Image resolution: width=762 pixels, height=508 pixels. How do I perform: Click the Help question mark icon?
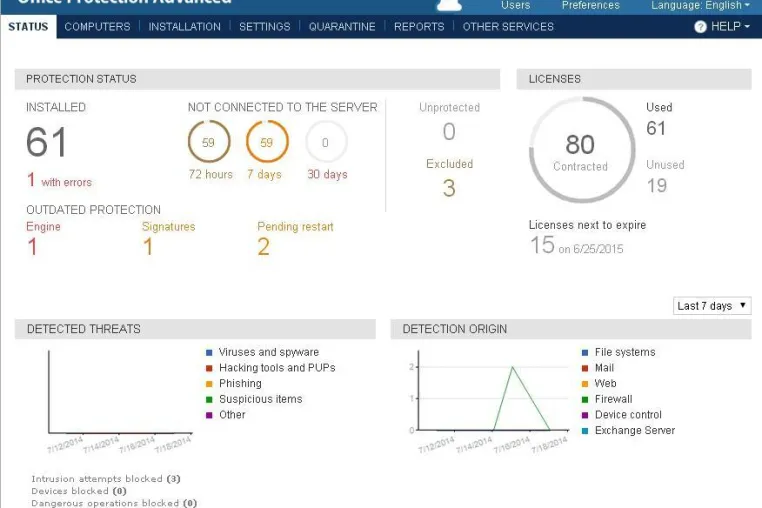click(x=700, y=27)
